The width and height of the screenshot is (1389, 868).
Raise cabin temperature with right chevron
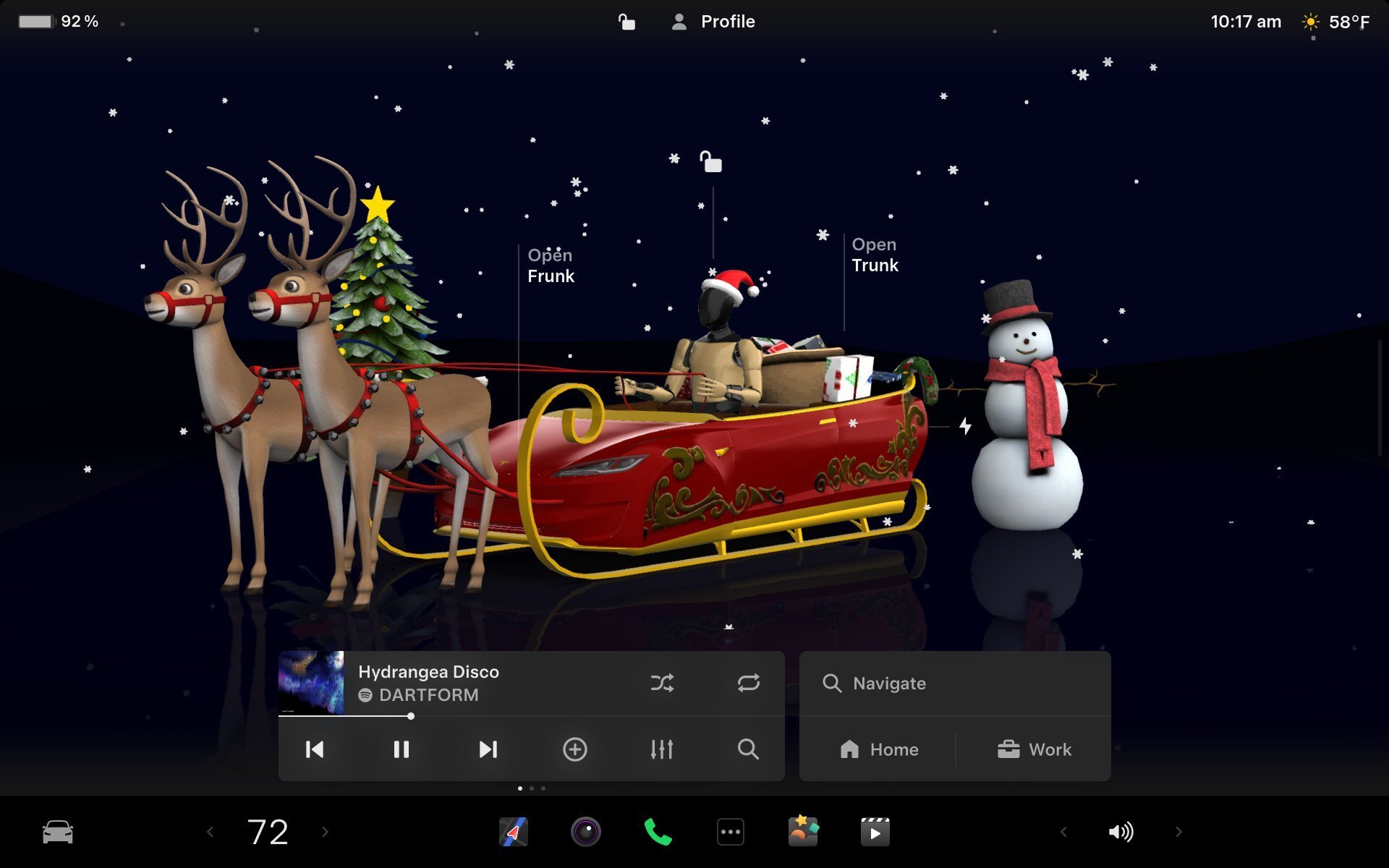[323, 831]
